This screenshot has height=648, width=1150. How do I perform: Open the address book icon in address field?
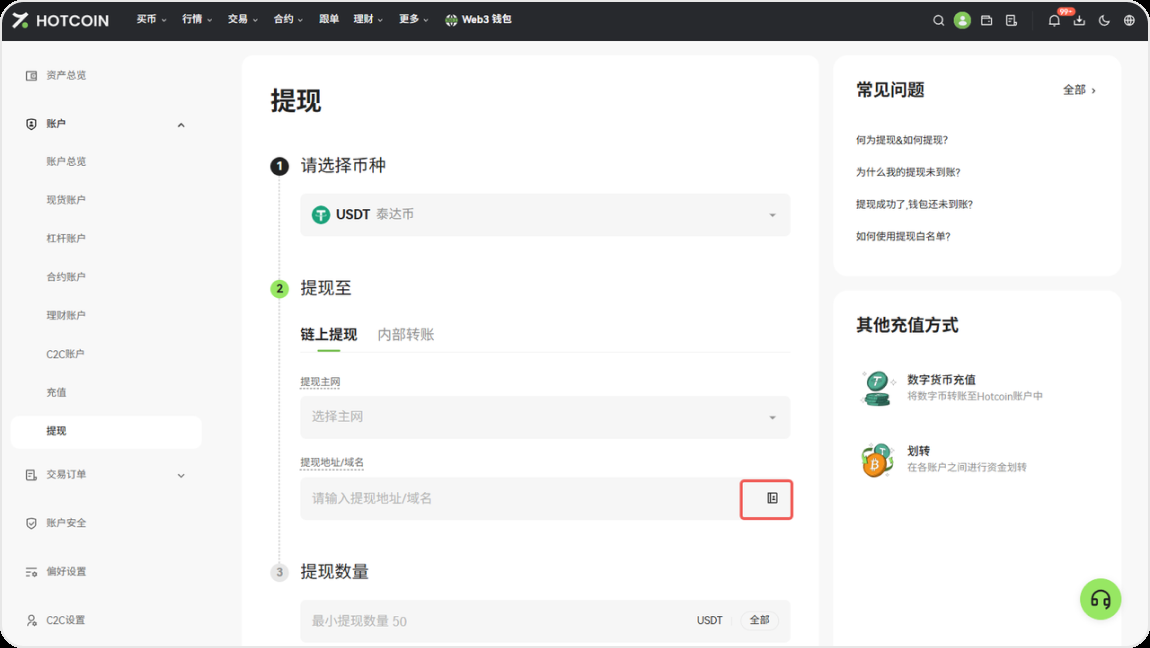point(771,498)
